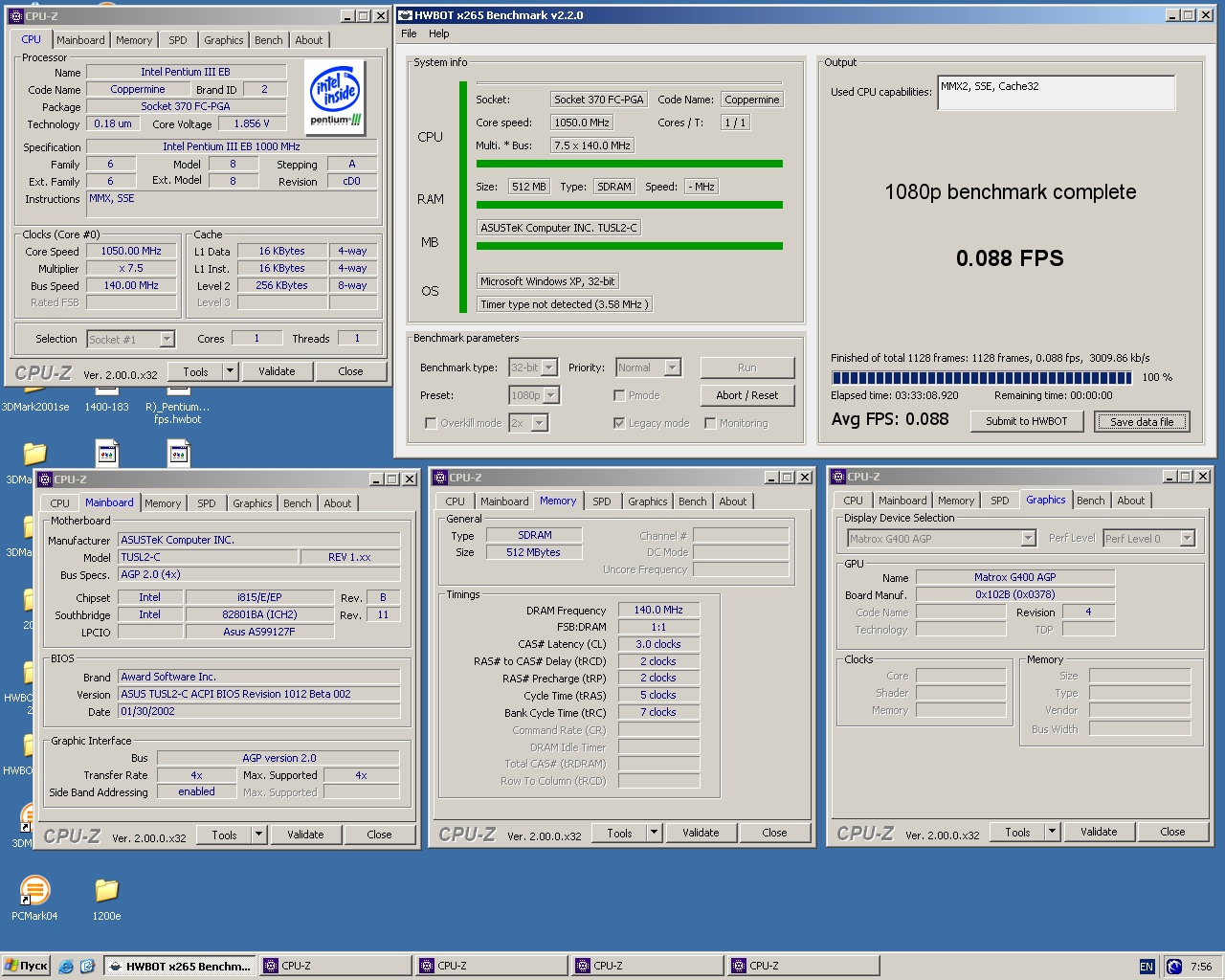Click the CAS# Latency 3.0 clocks value

click(658, 644)
